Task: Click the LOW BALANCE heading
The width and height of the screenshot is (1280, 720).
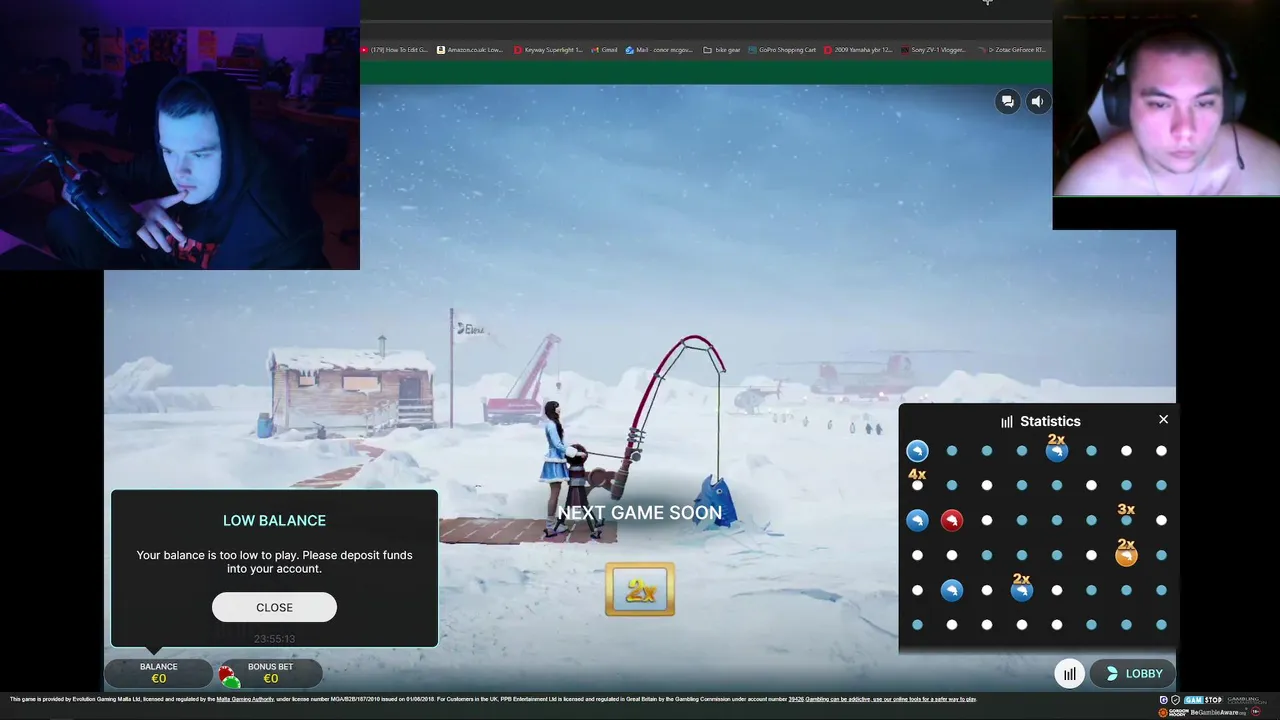Action: tap(274, 520)
